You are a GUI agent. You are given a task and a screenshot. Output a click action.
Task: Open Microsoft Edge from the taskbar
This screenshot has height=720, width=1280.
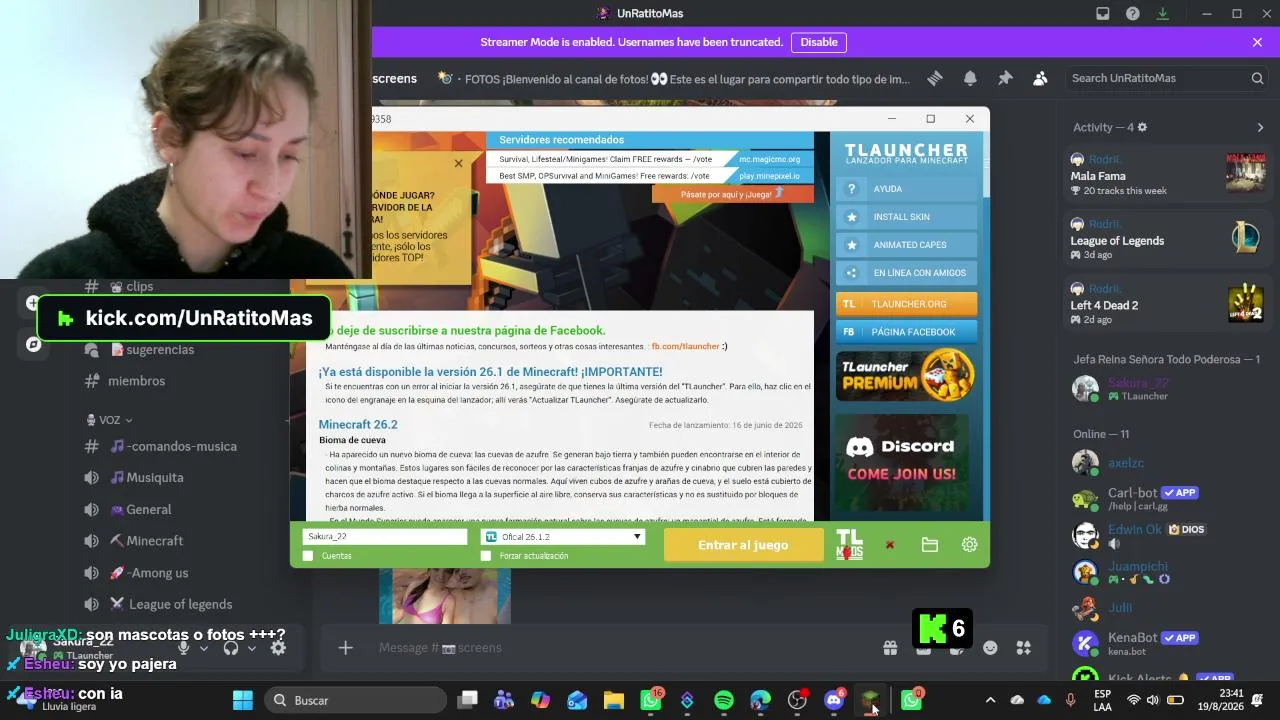pos(761,700)
